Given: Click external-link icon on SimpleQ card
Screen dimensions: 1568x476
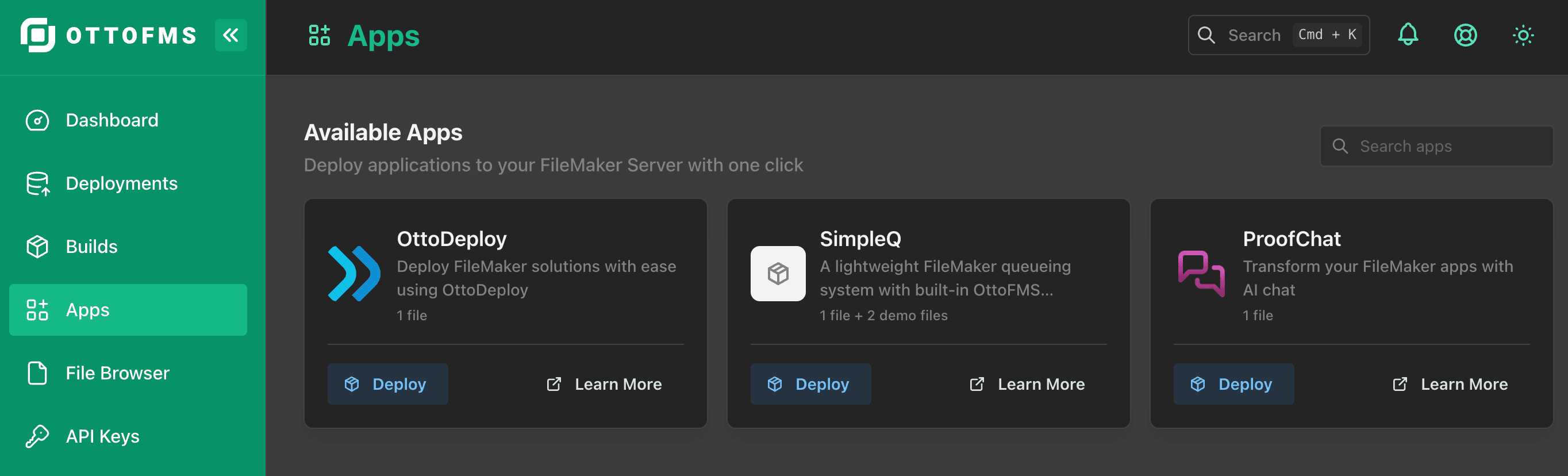Looking at the screenshot, I should pyautogui.click(x=977, y=384).
